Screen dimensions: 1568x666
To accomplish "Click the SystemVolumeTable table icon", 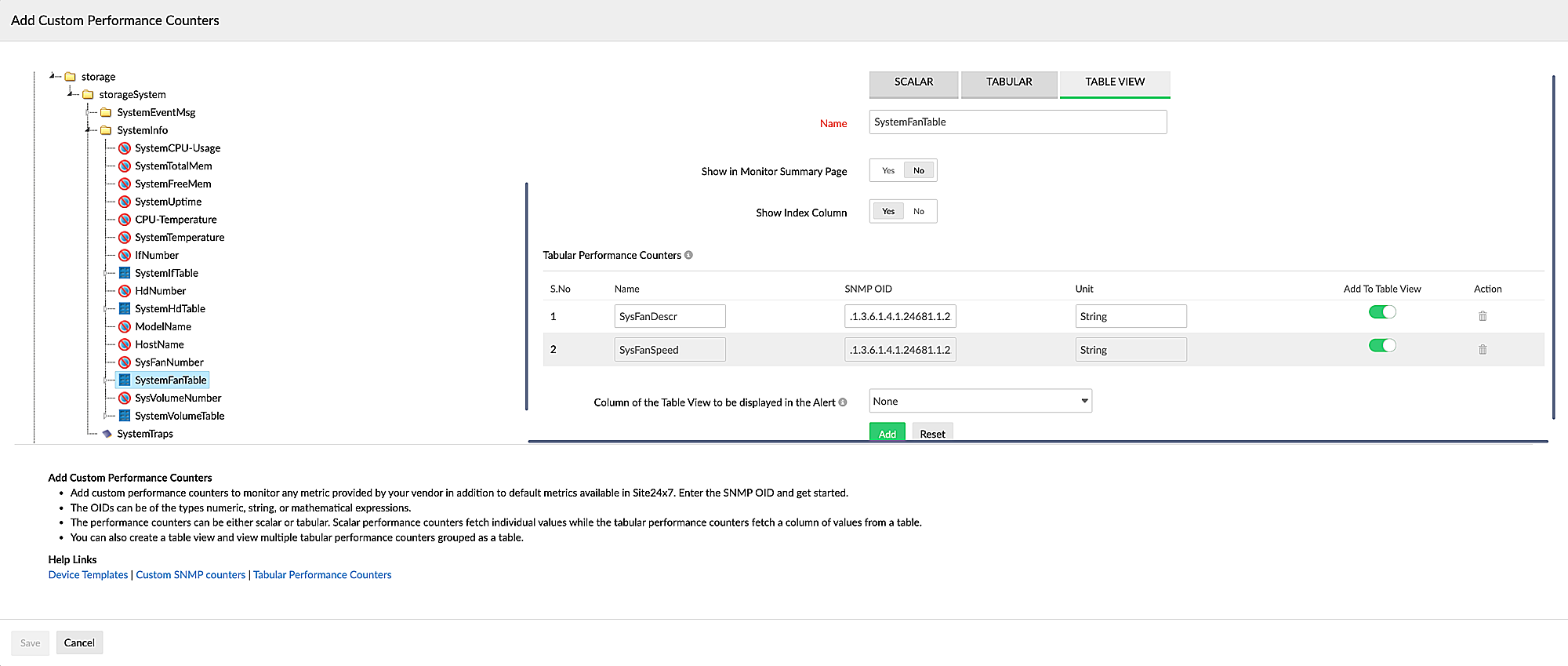I will point(125,416).
